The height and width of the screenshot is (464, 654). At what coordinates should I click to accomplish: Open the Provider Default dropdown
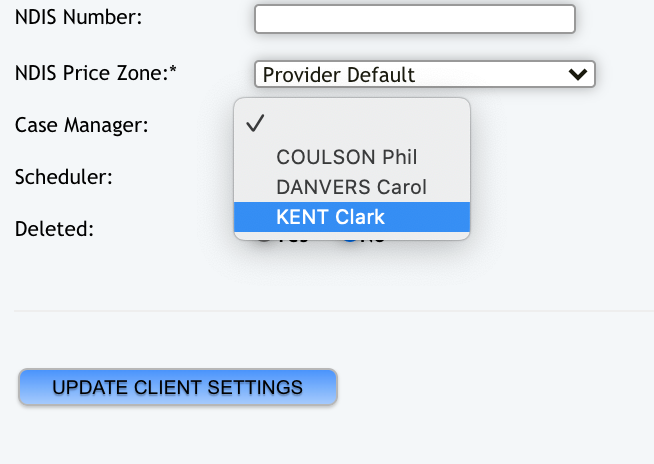[x=425, y=74]
